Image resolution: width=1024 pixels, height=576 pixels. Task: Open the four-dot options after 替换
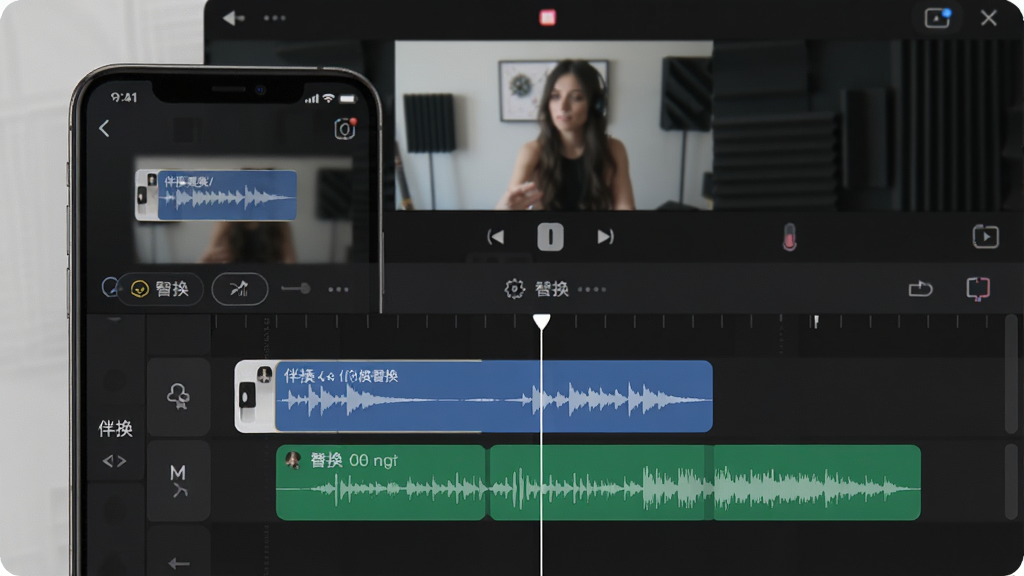[592, 289]
